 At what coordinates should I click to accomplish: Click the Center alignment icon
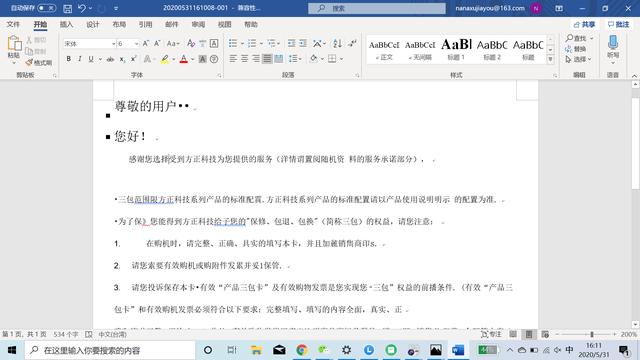(x=244, y=59)
